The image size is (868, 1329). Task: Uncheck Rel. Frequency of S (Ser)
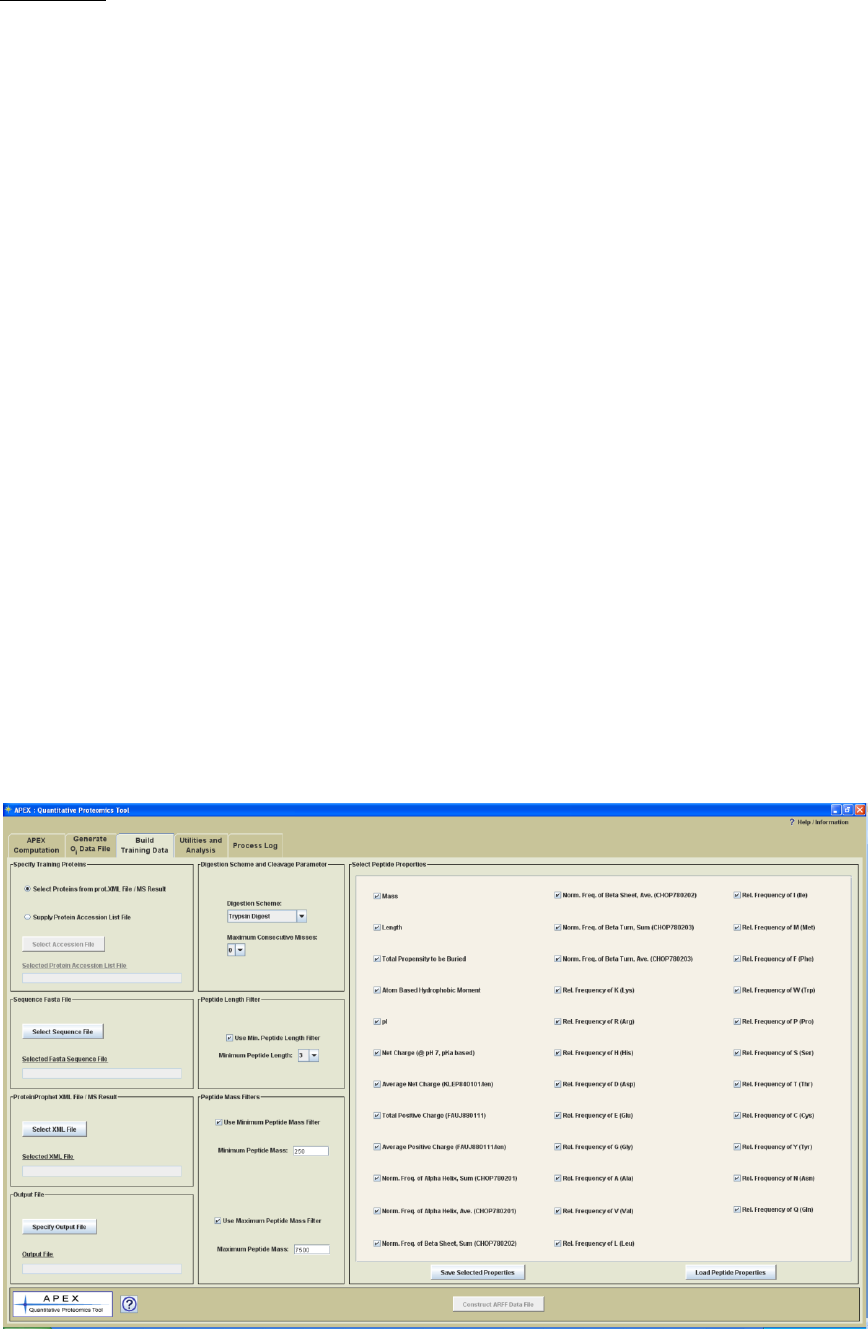pyautogui.click(x=737, y=1052)
